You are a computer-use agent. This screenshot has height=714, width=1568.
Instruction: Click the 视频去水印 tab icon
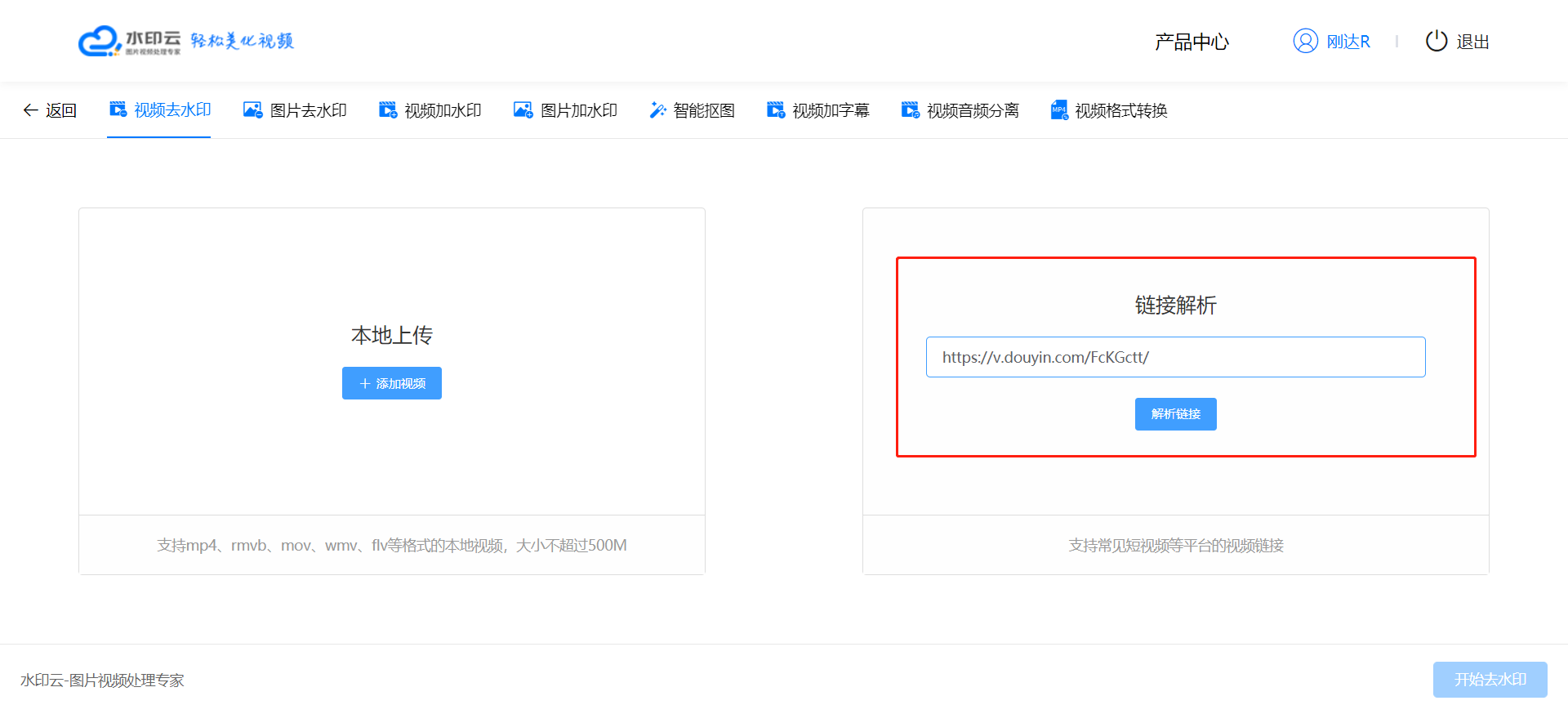[x=118, y=109]
